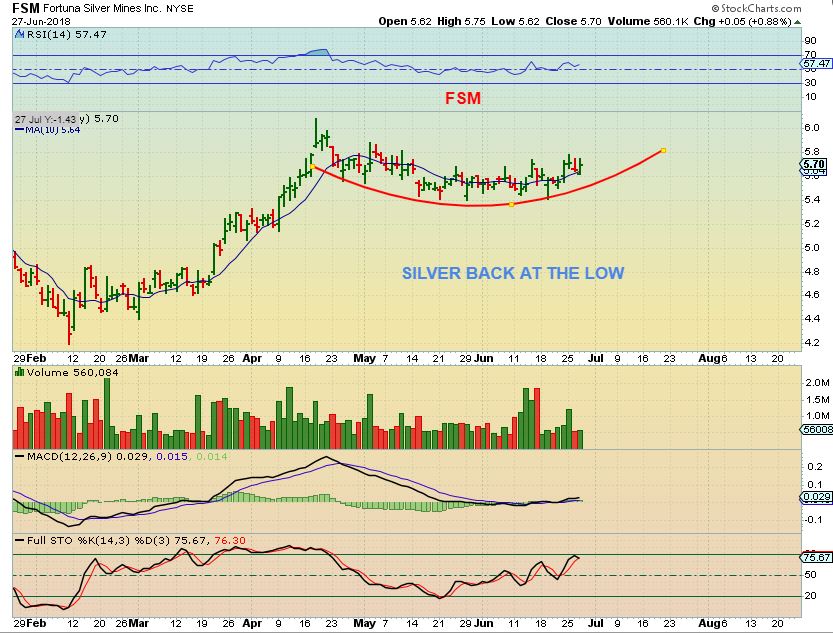Click the 4.2 price axis label
Viewport: 833px width, 633px height.
pos(811,343)
